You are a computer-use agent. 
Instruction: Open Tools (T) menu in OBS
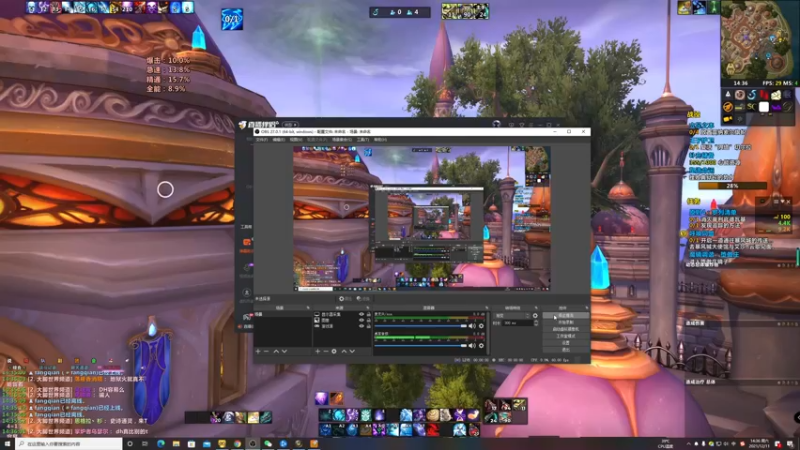point(363,139)
